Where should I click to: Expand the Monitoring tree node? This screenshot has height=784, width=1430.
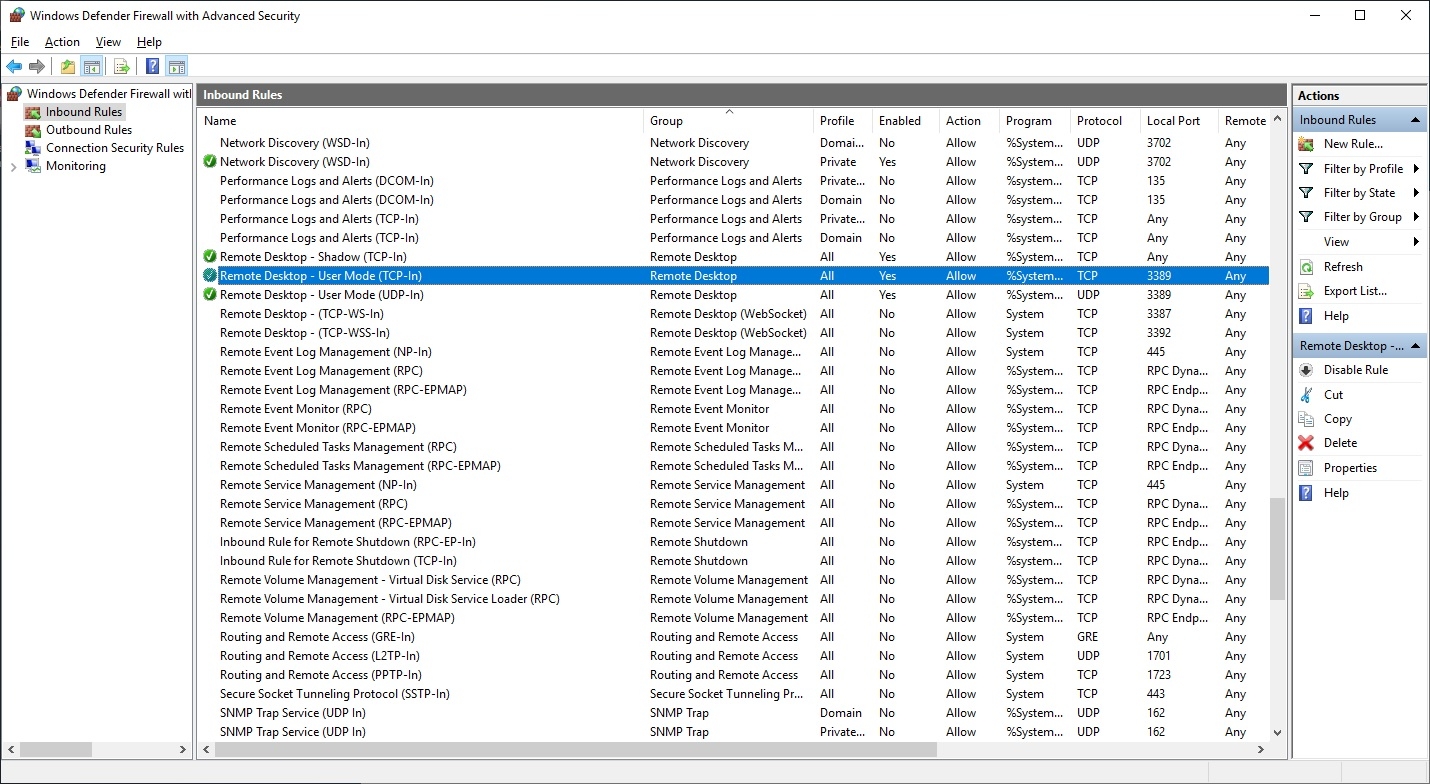coord(13,167)
